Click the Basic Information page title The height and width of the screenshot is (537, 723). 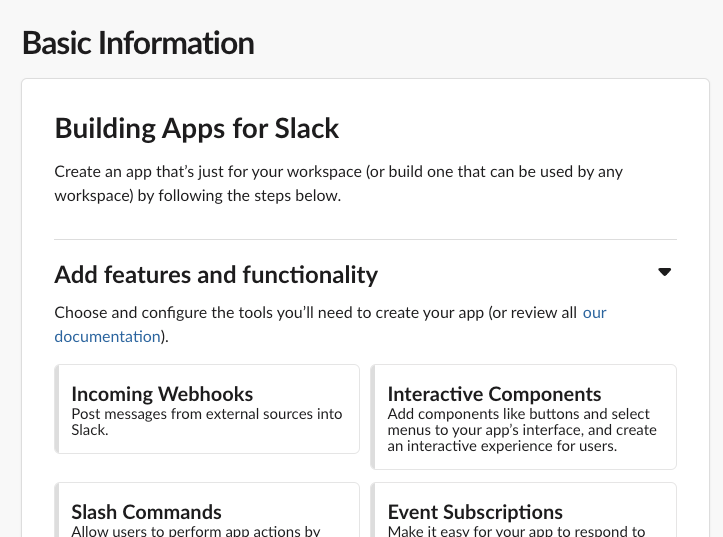(138, 43)
